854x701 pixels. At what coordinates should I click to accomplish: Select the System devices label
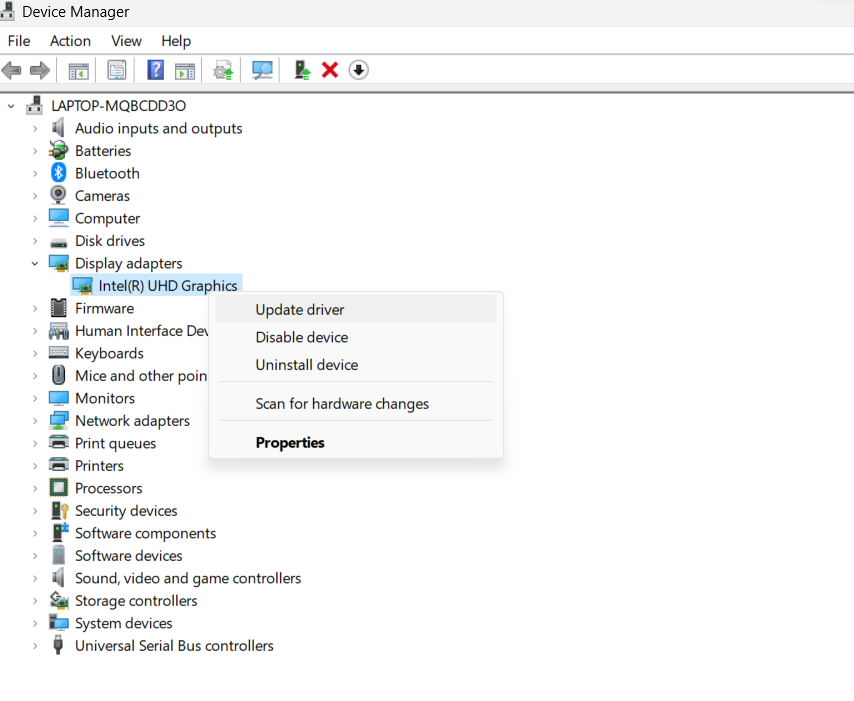tap(124, 623)
